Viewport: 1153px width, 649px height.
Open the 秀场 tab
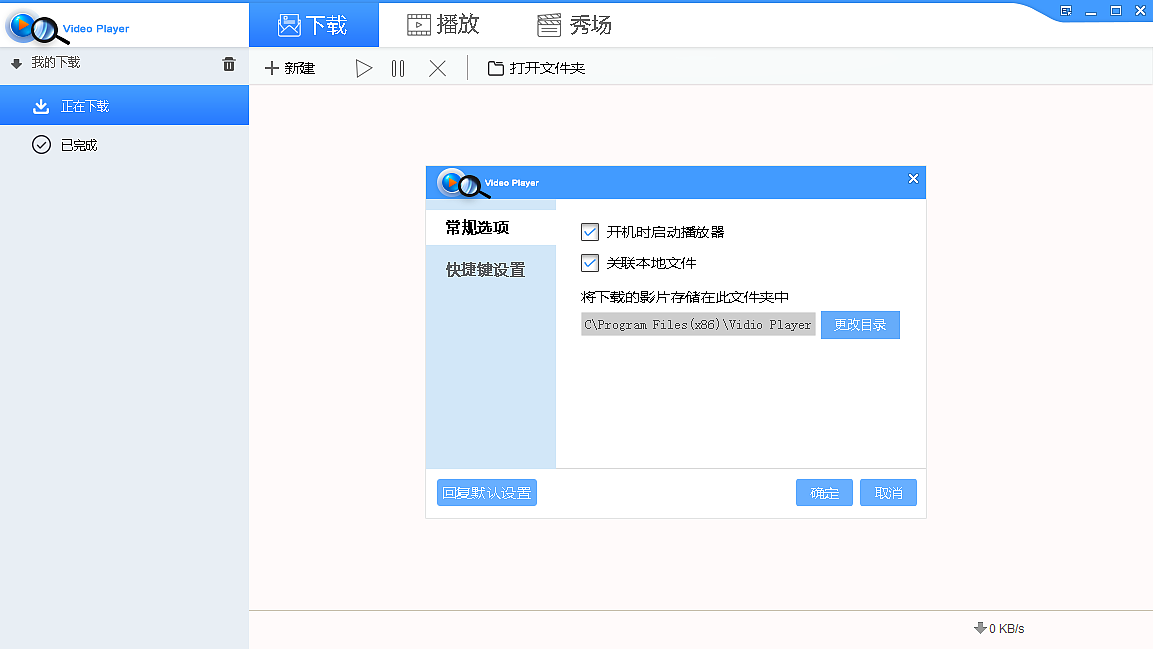click(571, 24)
